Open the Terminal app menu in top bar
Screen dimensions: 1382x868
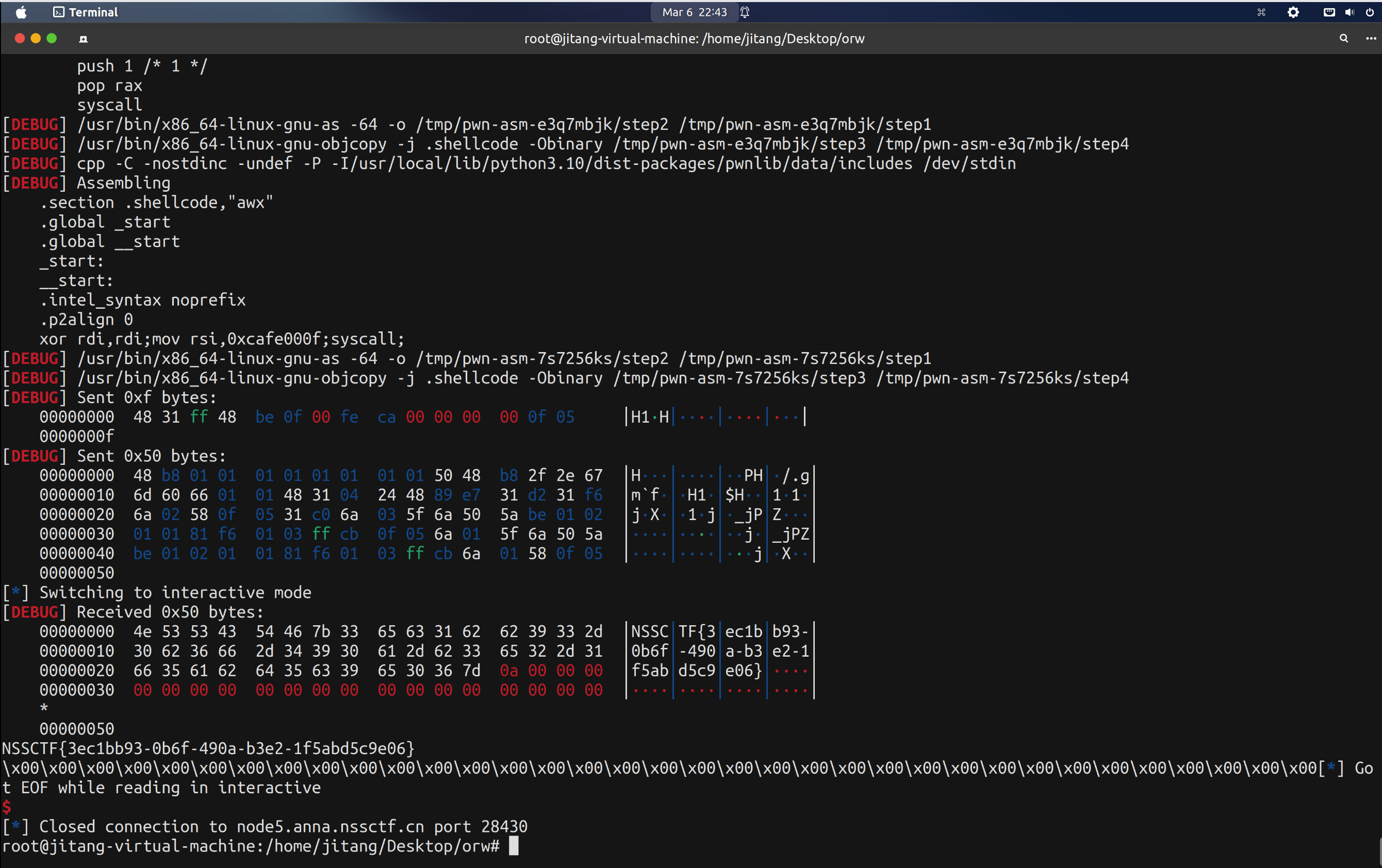click(x=86, y=12)
